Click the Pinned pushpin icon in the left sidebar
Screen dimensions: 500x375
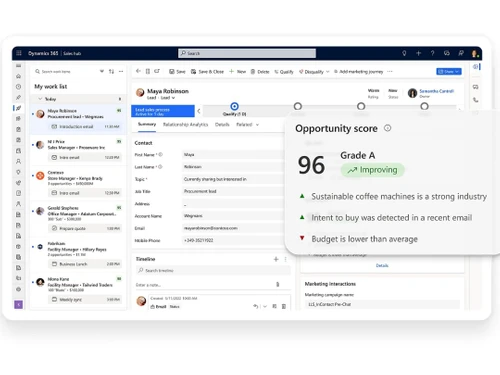pos(18,97)
